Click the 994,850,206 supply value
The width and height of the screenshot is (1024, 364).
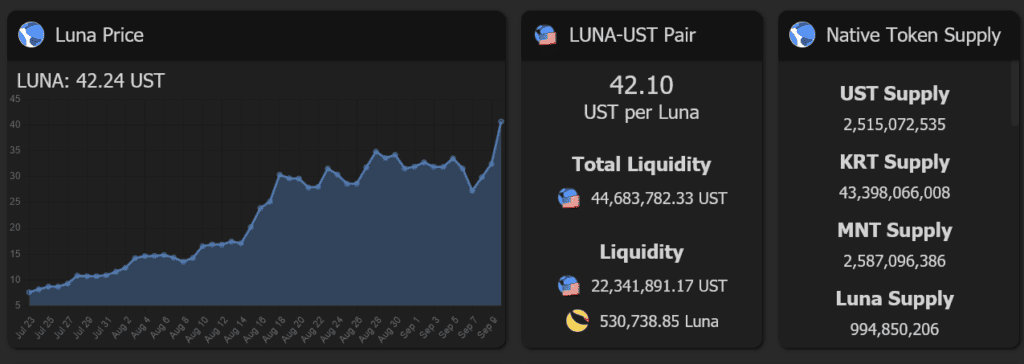[x=895, y=329]
